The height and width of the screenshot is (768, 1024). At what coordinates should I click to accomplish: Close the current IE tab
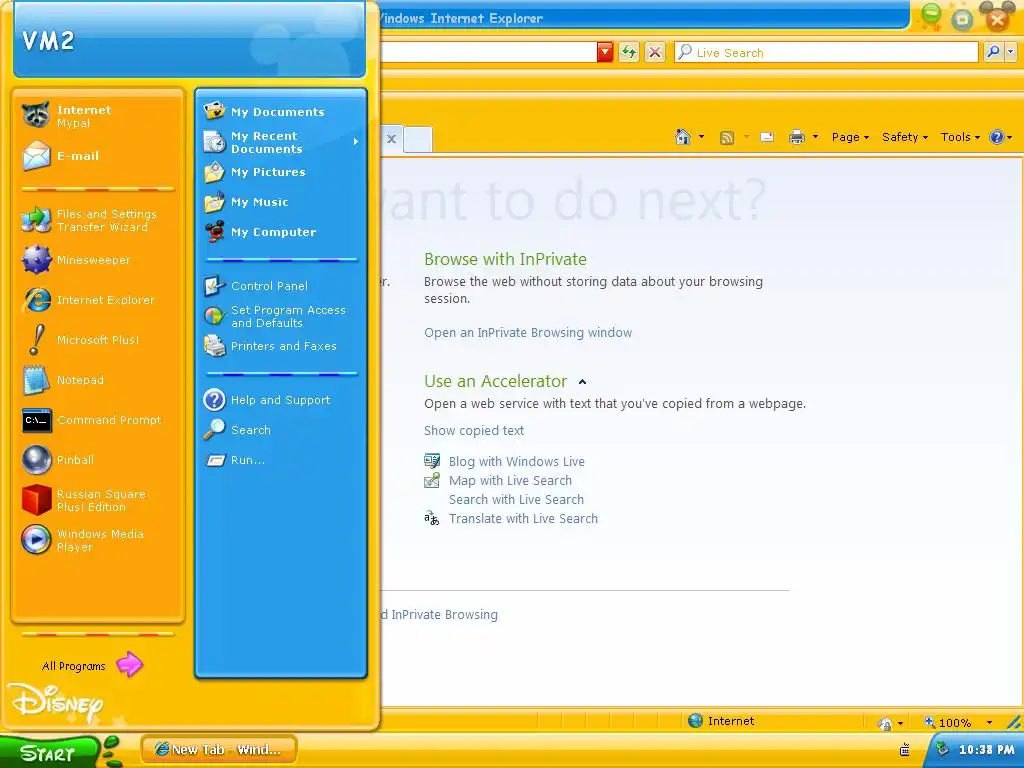[391, 138]
